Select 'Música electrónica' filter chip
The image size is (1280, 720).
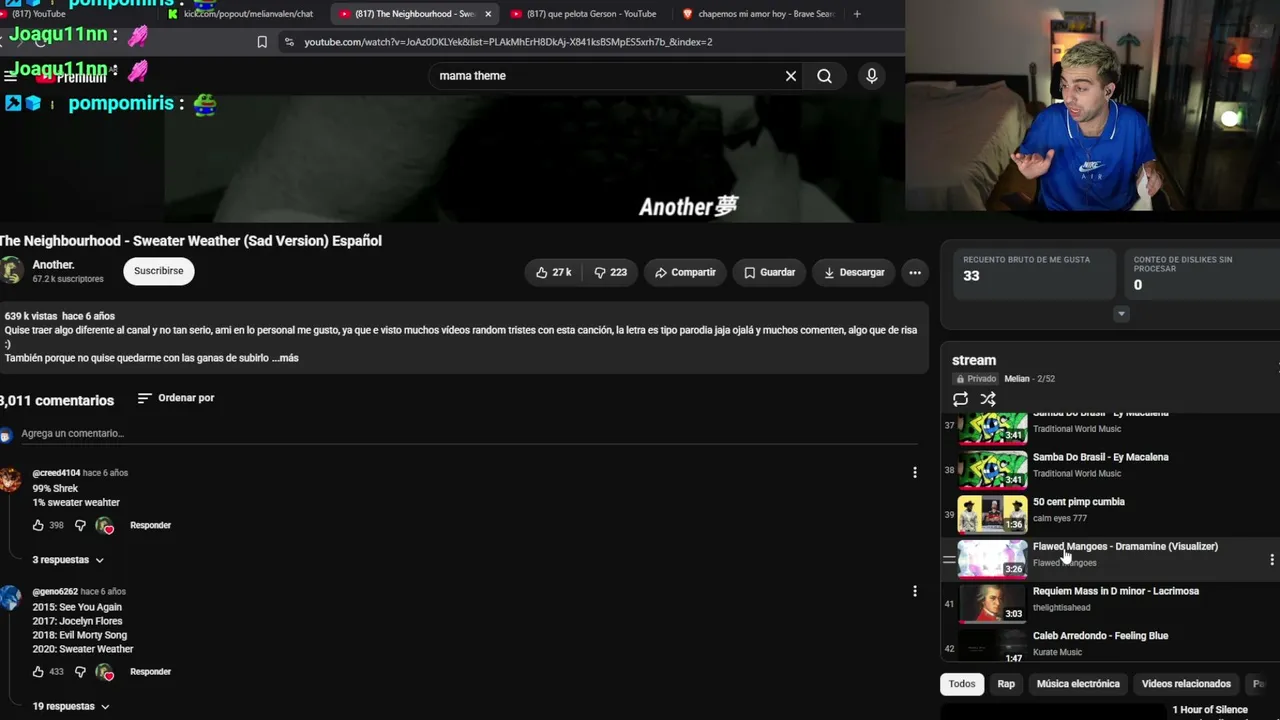(1078, 684)
